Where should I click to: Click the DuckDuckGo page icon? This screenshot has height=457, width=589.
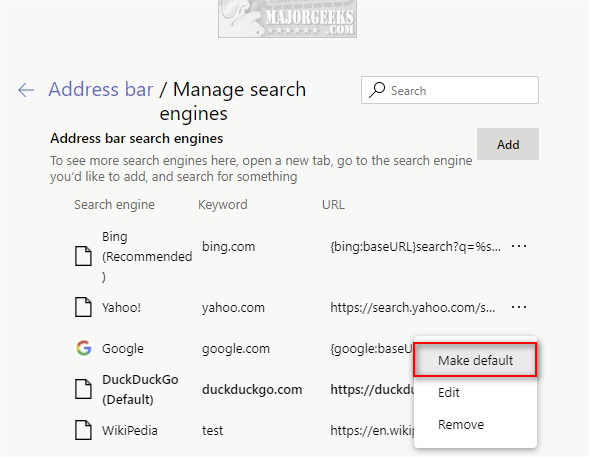pos(83,389)
